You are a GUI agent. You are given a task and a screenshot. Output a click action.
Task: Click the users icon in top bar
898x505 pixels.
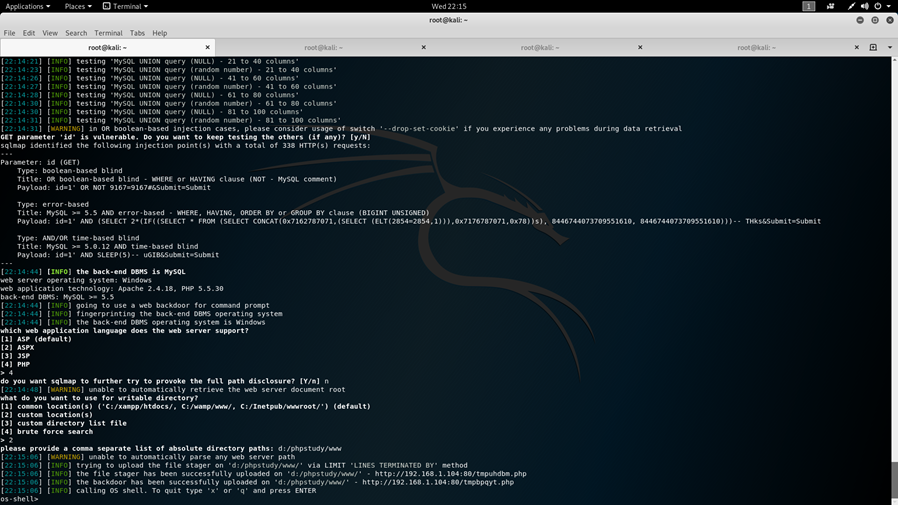pyautogui.click(x=830, y=6)
